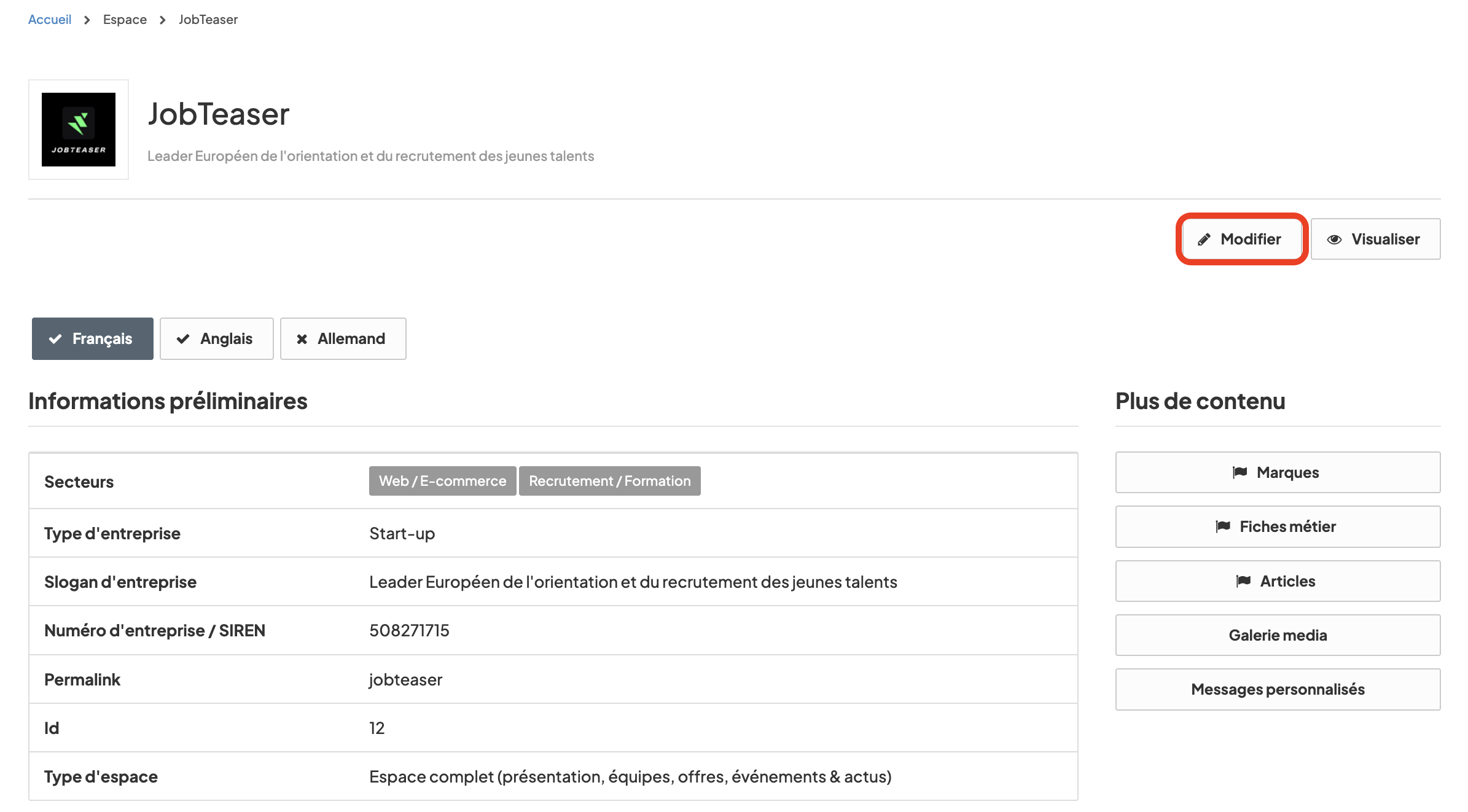Click the flag icon beside Marques
The height and width of the screenshot is (812, 1468).
1240,472
